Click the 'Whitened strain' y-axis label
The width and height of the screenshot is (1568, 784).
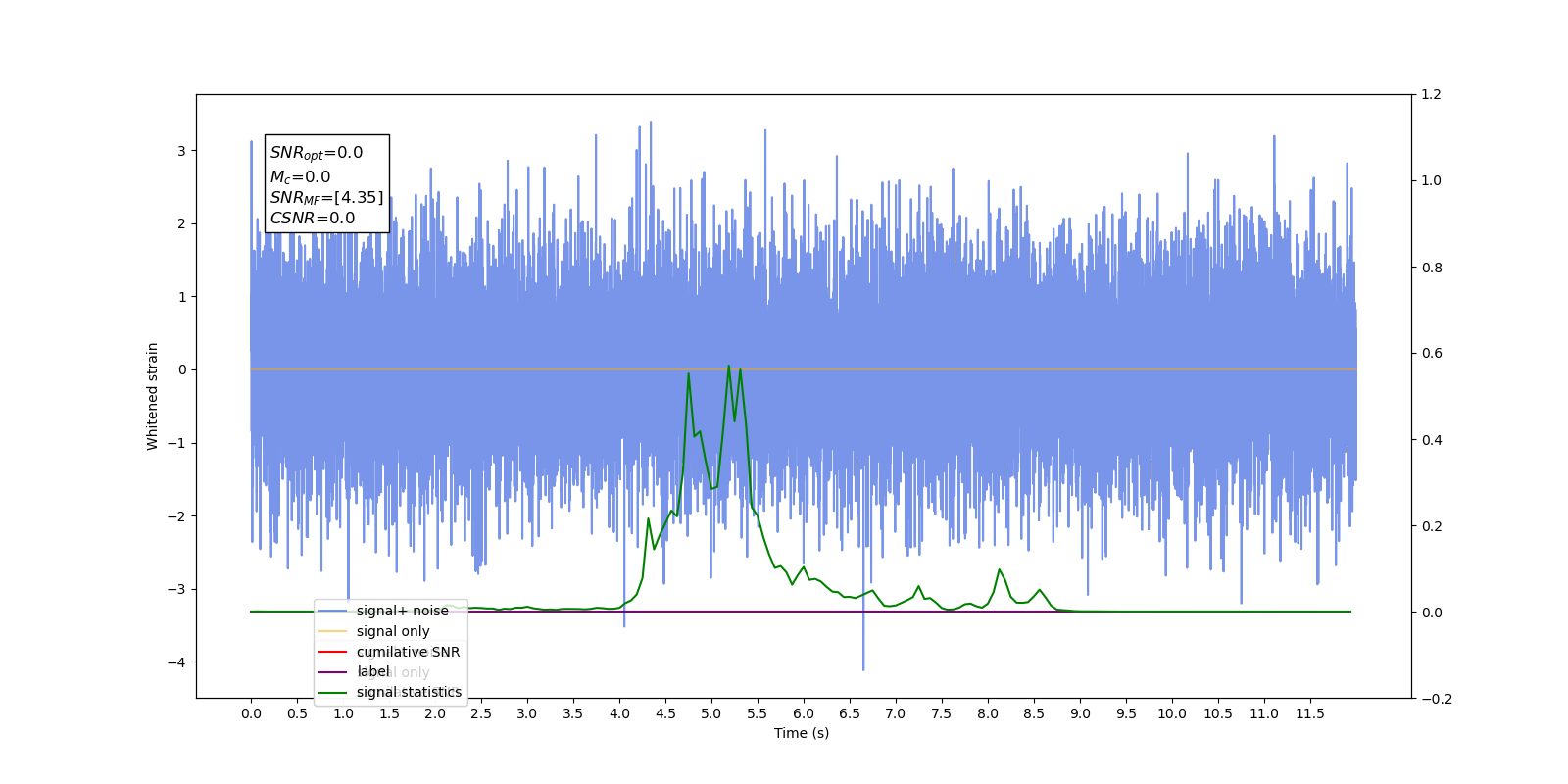(152, 396)
